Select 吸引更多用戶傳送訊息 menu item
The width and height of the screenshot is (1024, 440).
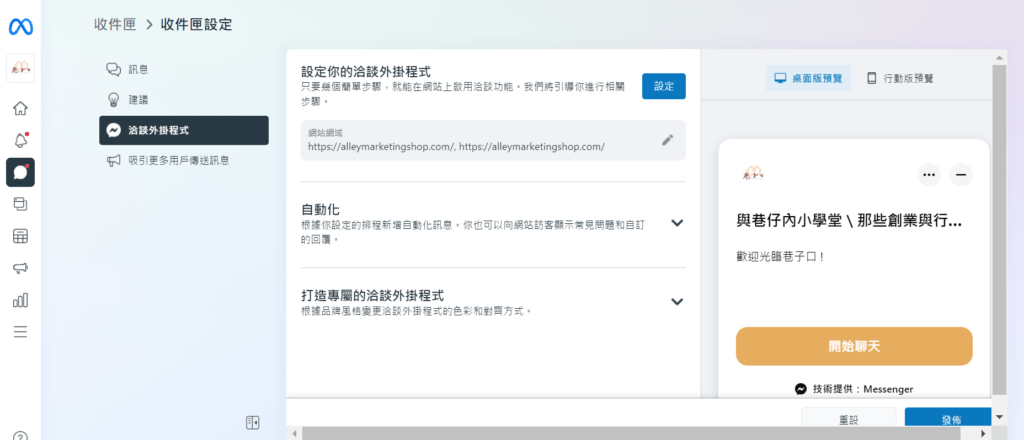point(183,160)
